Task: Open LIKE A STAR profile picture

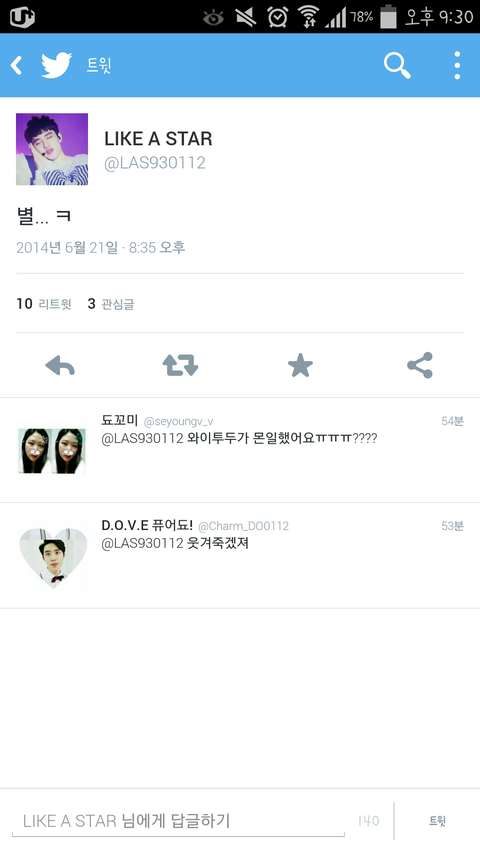Action: pyautogui.click(x=52, y=149)
